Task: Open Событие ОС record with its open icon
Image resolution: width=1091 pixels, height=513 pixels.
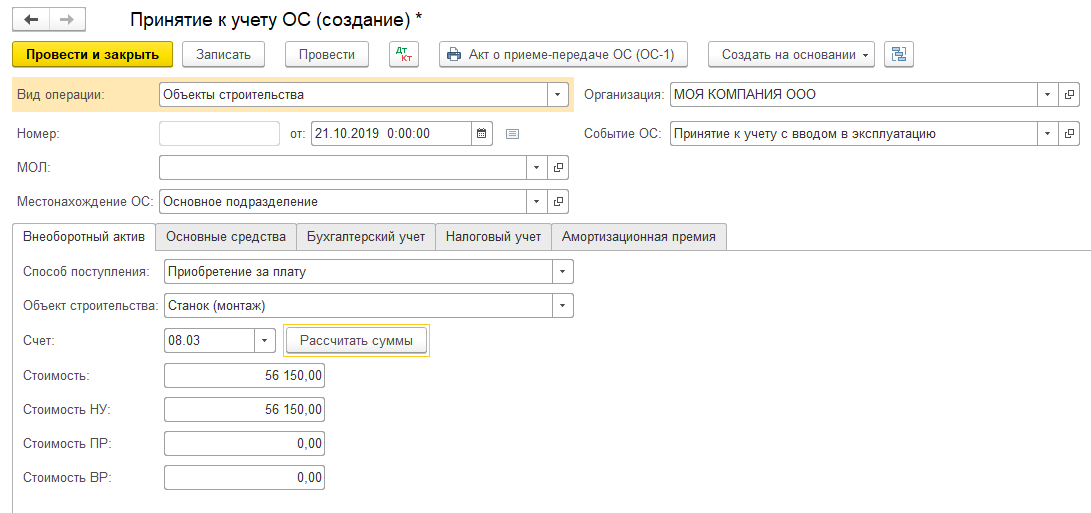Action: 1069,134
